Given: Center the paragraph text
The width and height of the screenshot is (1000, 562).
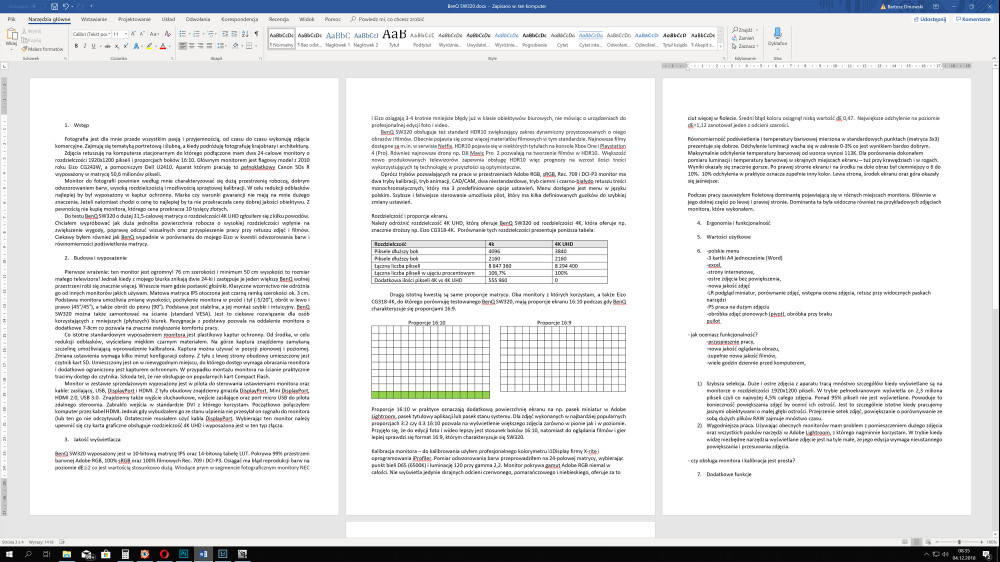Looking at the screenshot, I should coord(191,46).
